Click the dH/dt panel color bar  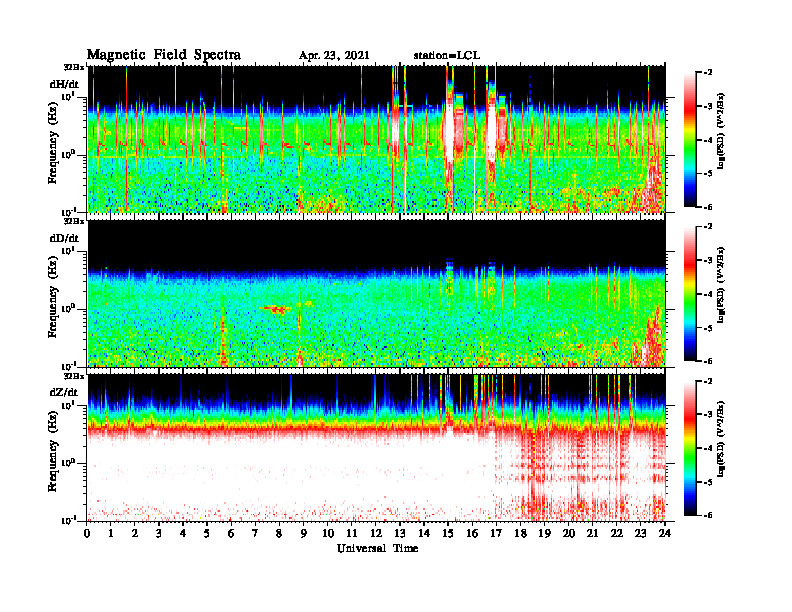pyautogui.click(x=690, y=139)
